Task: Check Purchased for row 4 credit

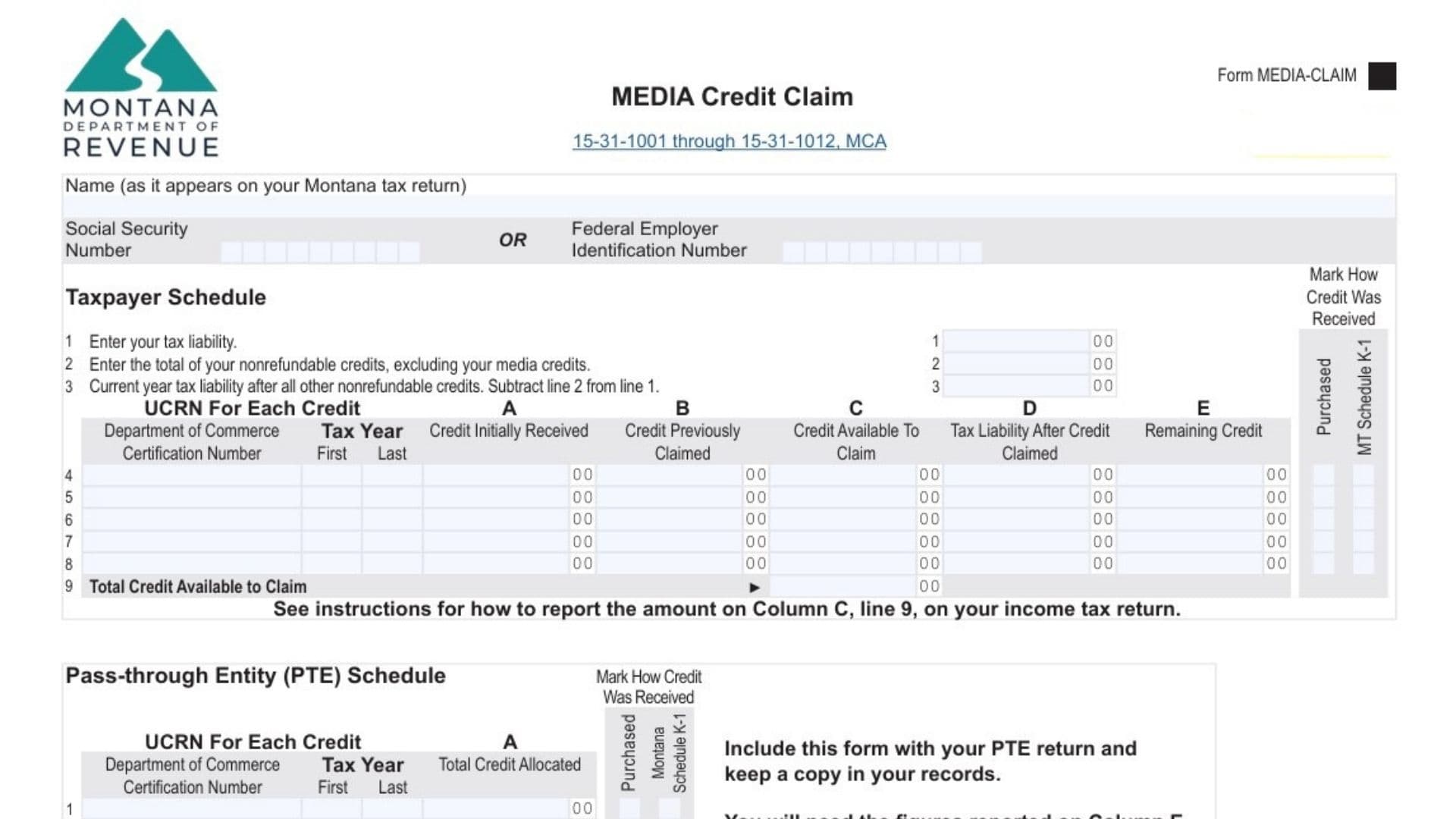Action: pos(1323,475)
